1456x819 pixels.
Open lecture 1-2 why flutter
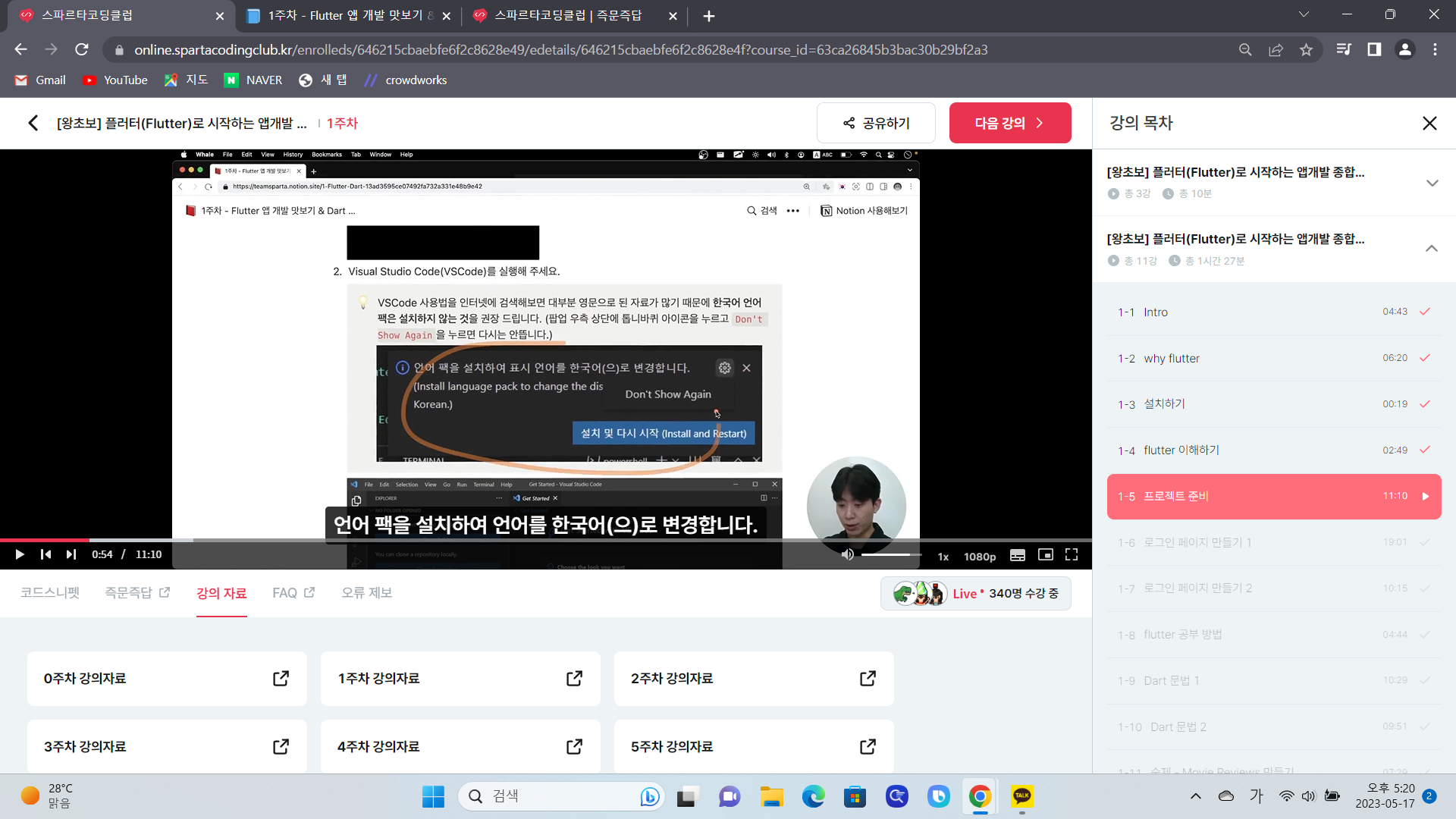[1274, 358]
